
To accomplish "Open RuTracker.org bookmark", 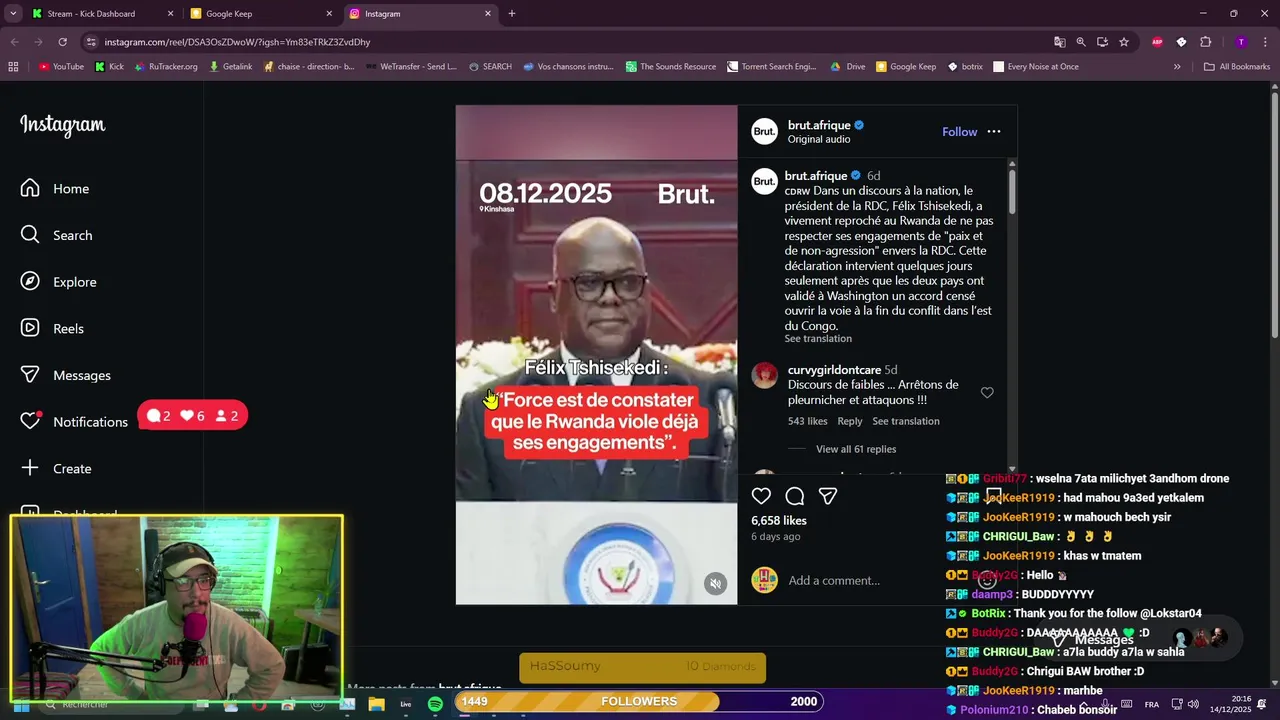I will (x=165, y=67).
